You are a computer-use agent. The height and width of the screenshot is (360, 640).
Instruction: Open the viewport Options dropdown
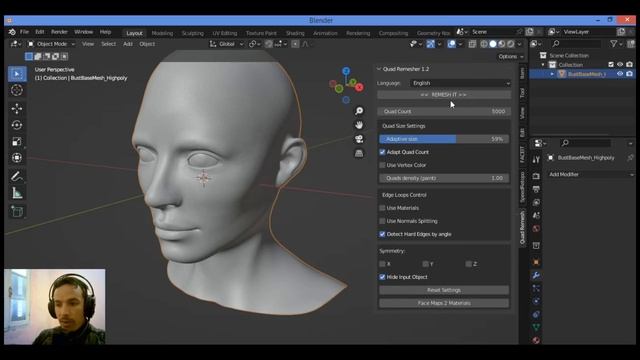coord(511,56)
